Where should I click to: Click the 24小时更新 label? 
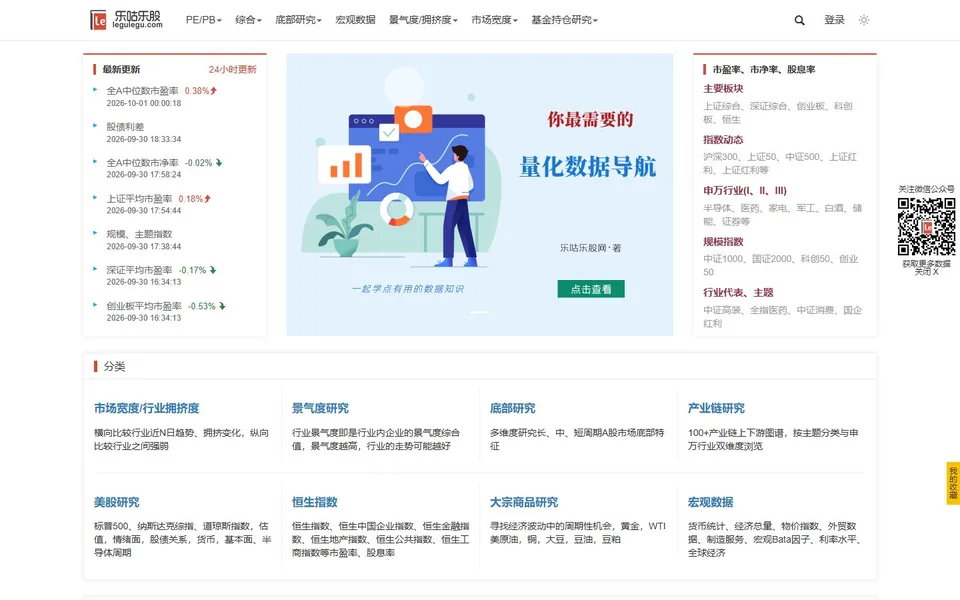233,69
